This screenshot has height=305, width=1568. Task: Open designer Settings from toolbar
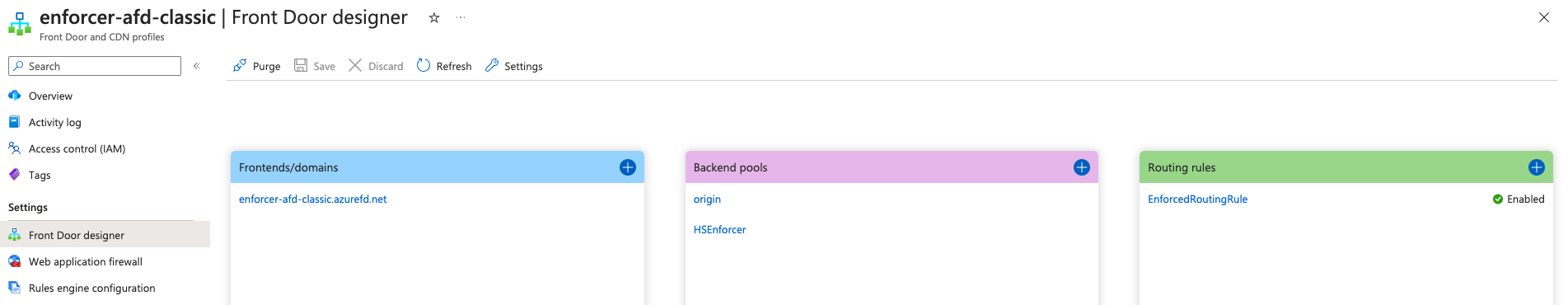tap(514, 66)
